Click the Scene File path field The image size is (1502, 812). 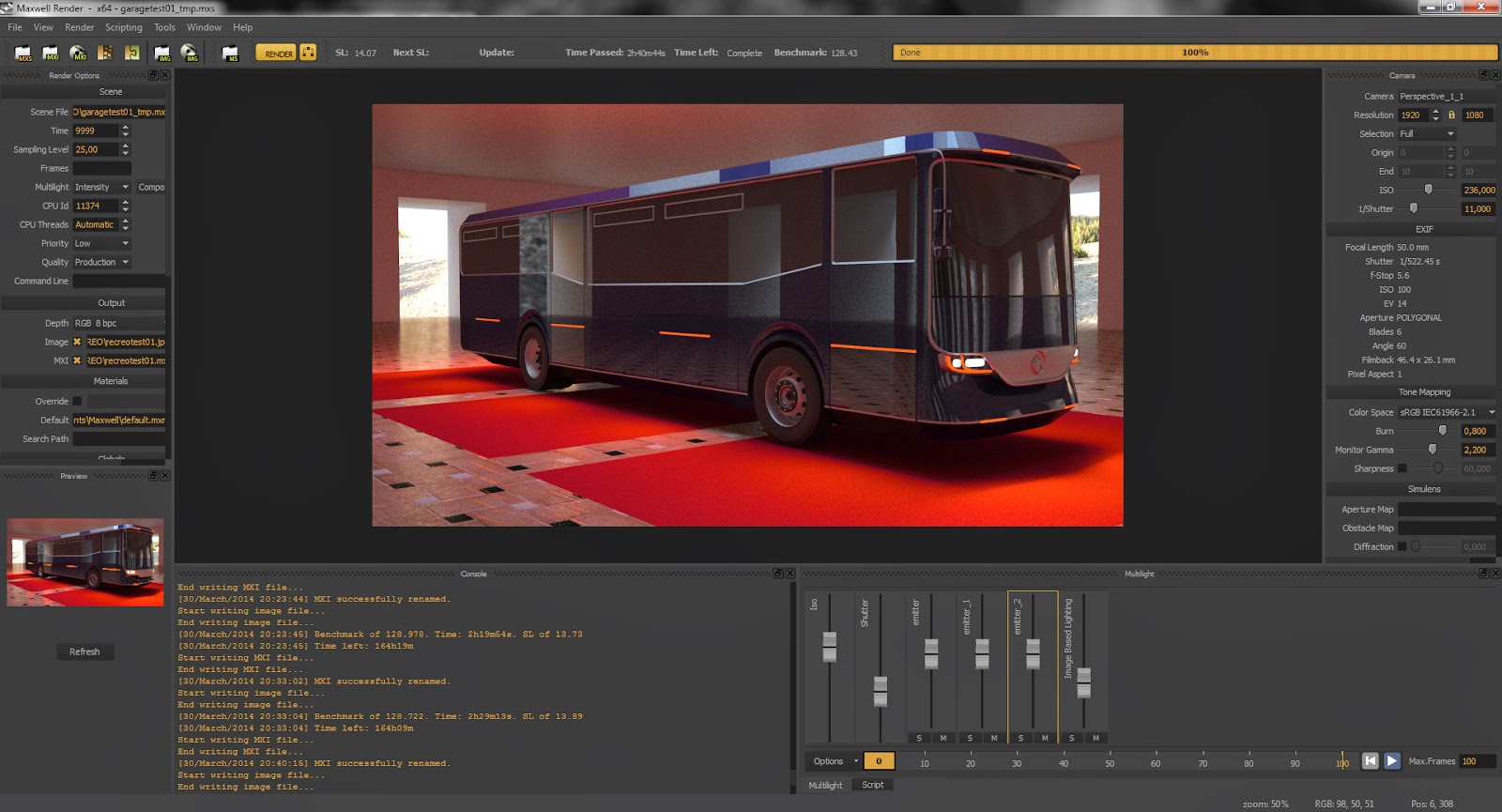tap(119, 112)
